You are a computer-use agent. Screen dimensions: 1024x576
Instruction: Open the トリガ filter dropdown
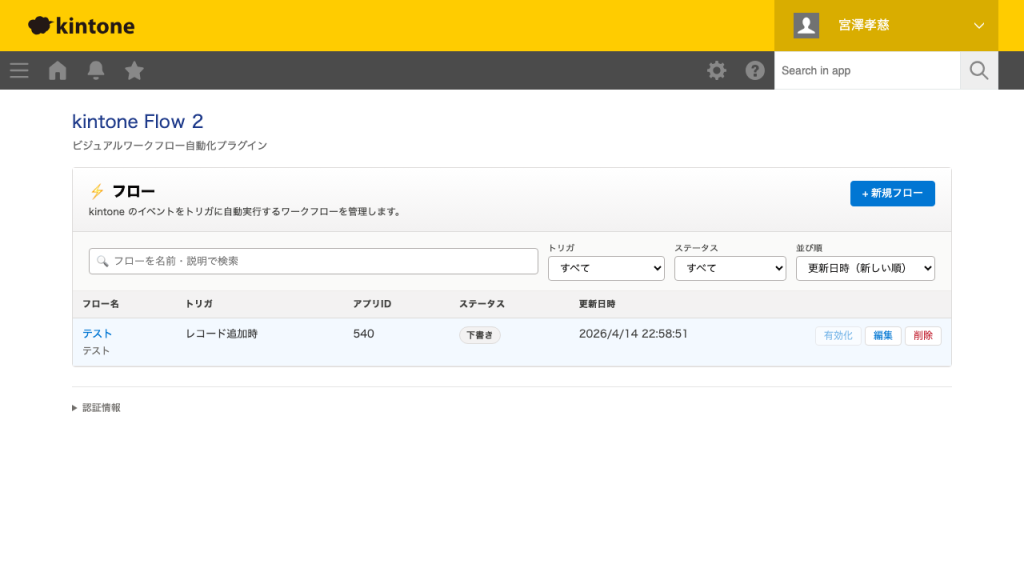[x=606, y=268]
